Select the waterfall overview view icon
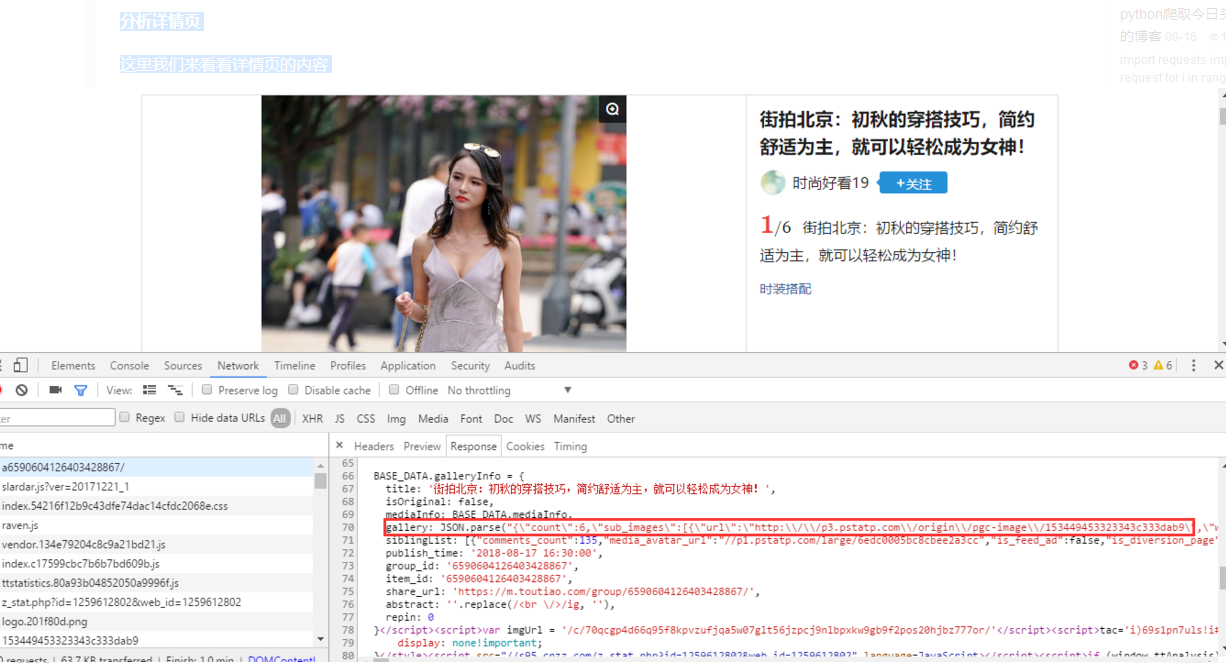This screenshot has height=663, width=1226. coord(175,390)
